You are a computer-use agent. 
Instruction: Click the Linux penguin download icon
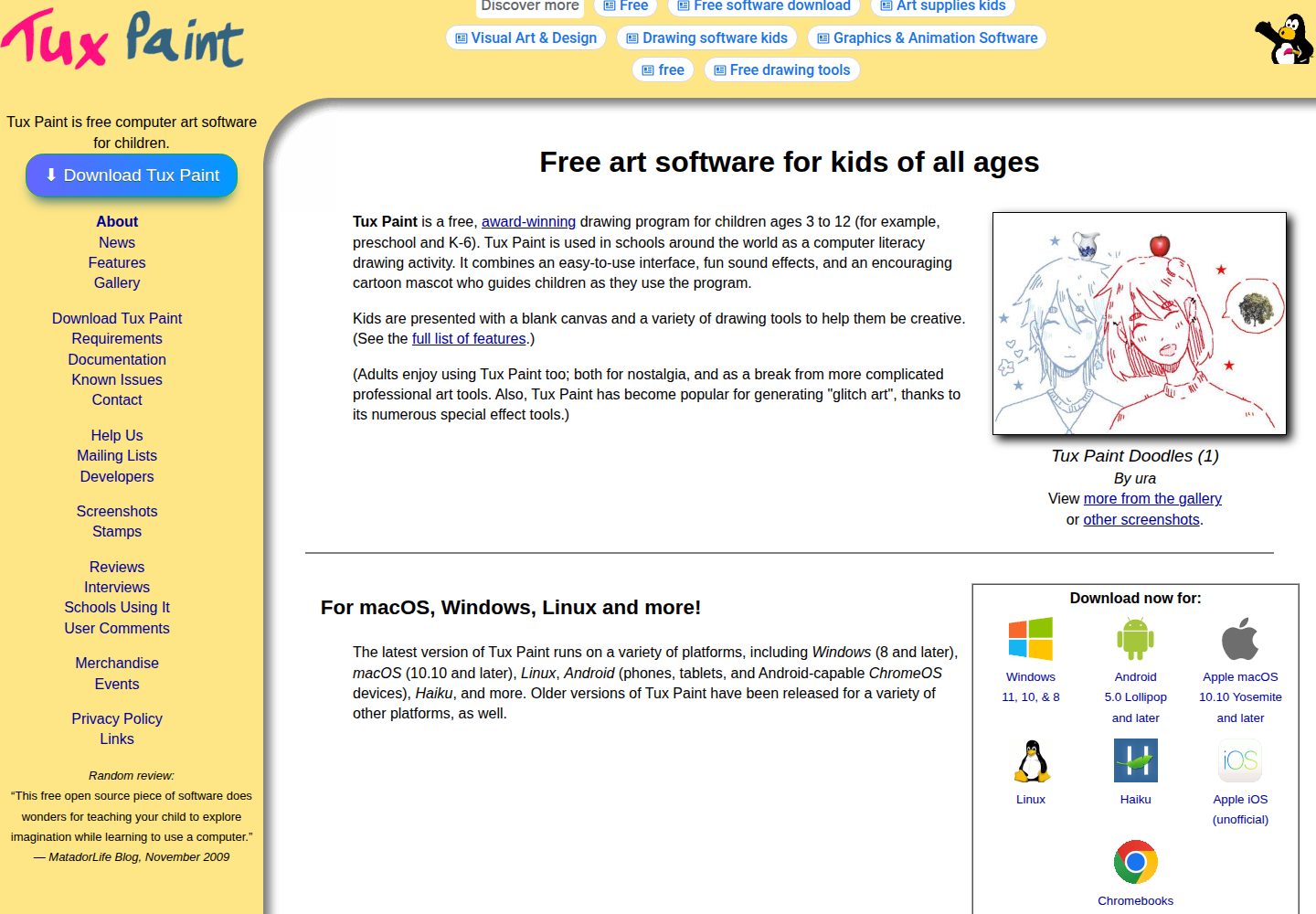[1031, 760]
